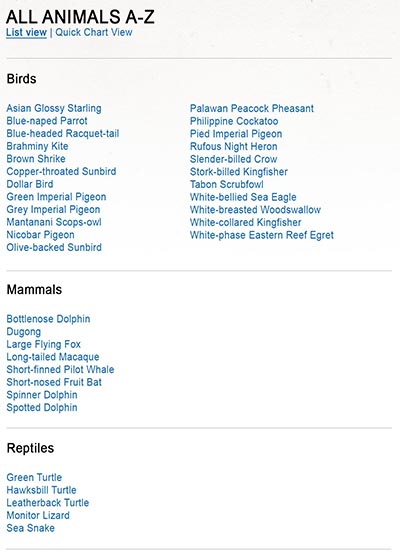This screenshot has height=555, width=400.
Task: Open Stork-billed Kingfisher page
Action: pos(239,172)
